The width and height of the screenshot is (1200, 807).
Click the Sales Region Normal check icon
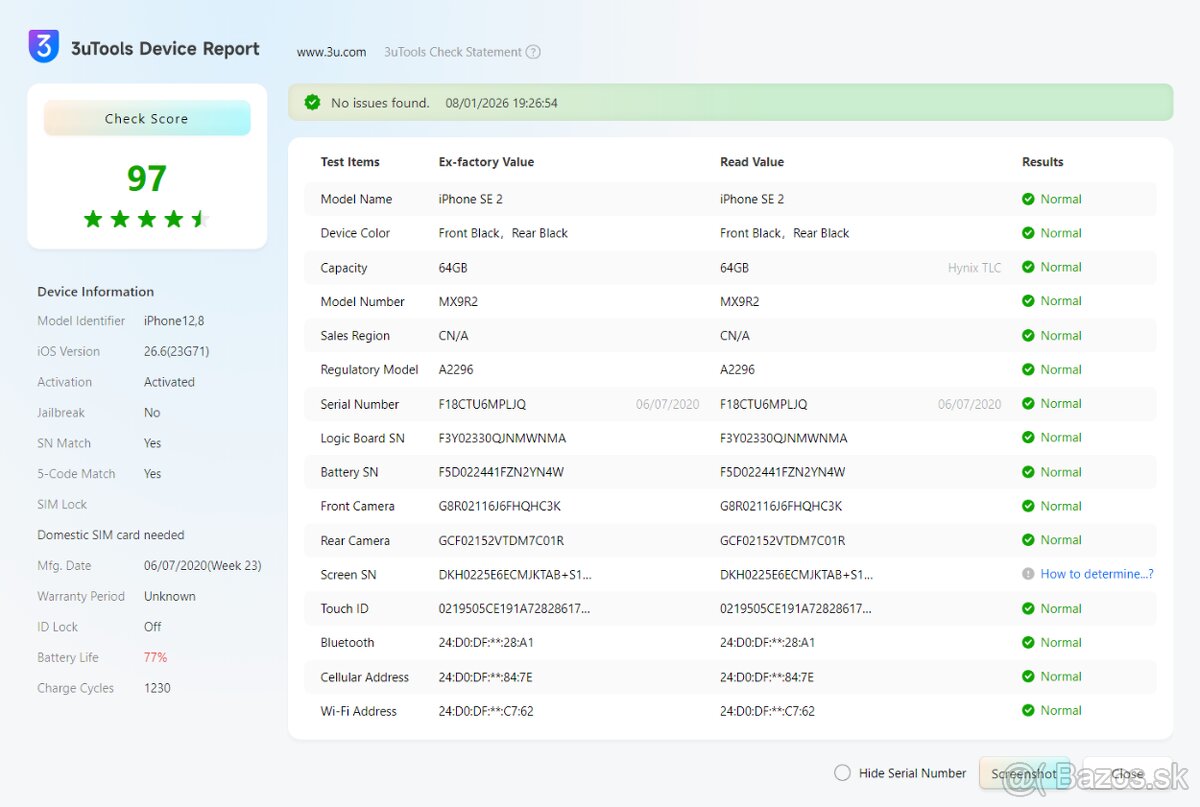coord(1028,336)
